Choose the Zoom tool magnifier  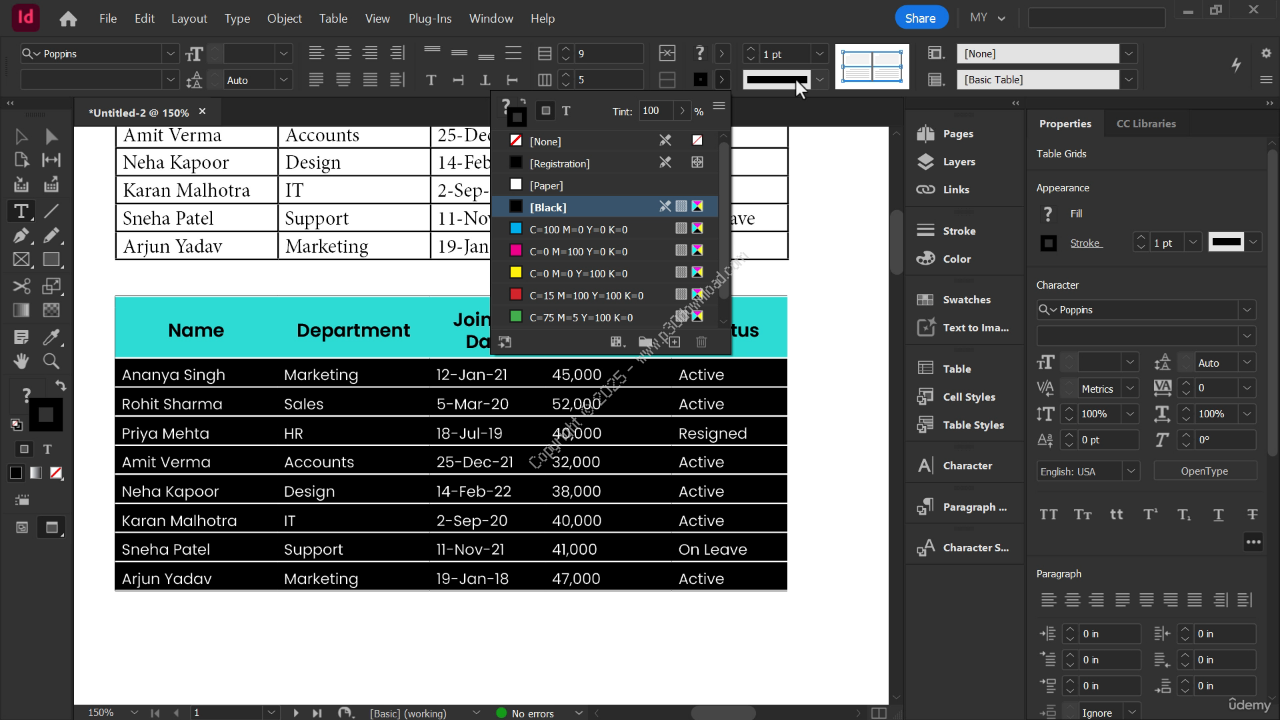51,361
